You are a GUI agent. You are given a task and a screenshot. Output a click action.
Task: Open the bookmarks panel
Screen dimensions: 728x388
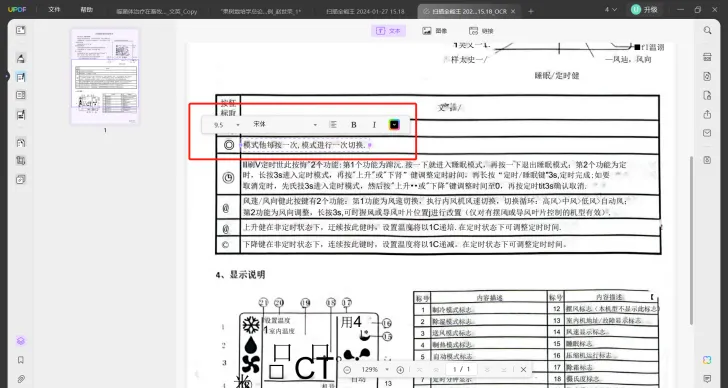tap(20, 360)
